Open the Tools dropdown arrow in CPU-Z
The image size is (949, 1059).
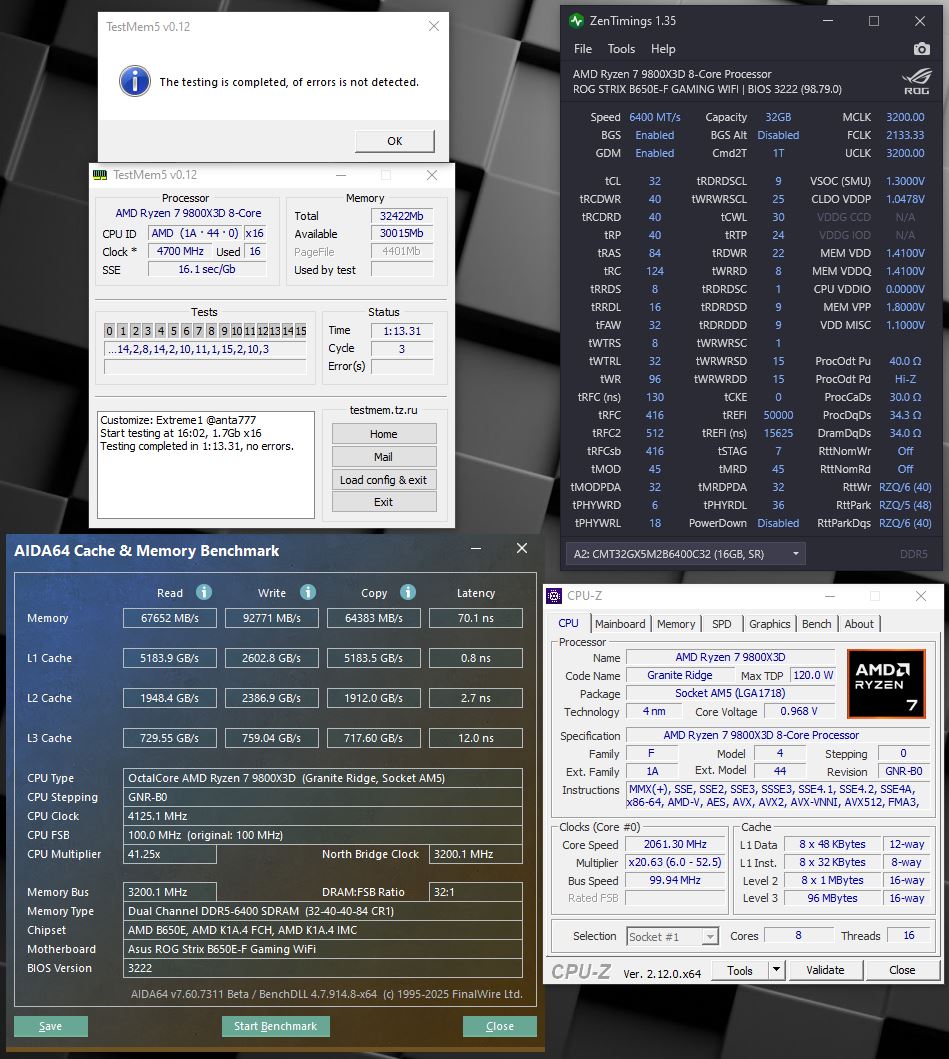click(776, 970)
